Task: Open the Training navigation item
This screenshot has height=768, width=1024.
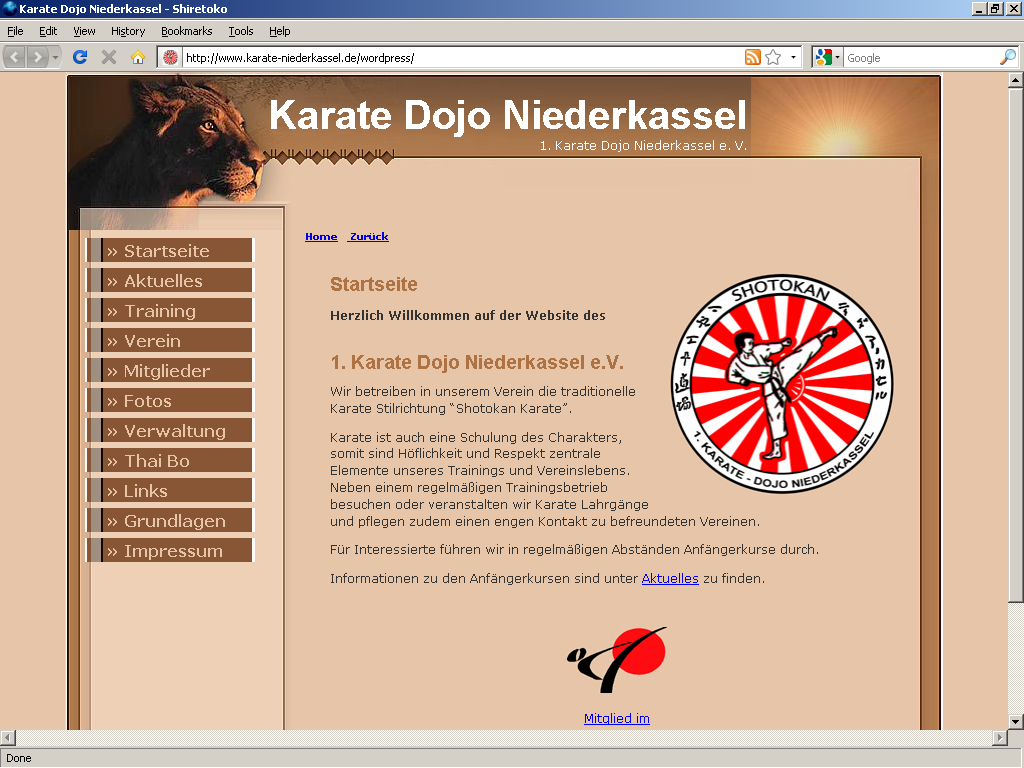Action: point(170,311)
